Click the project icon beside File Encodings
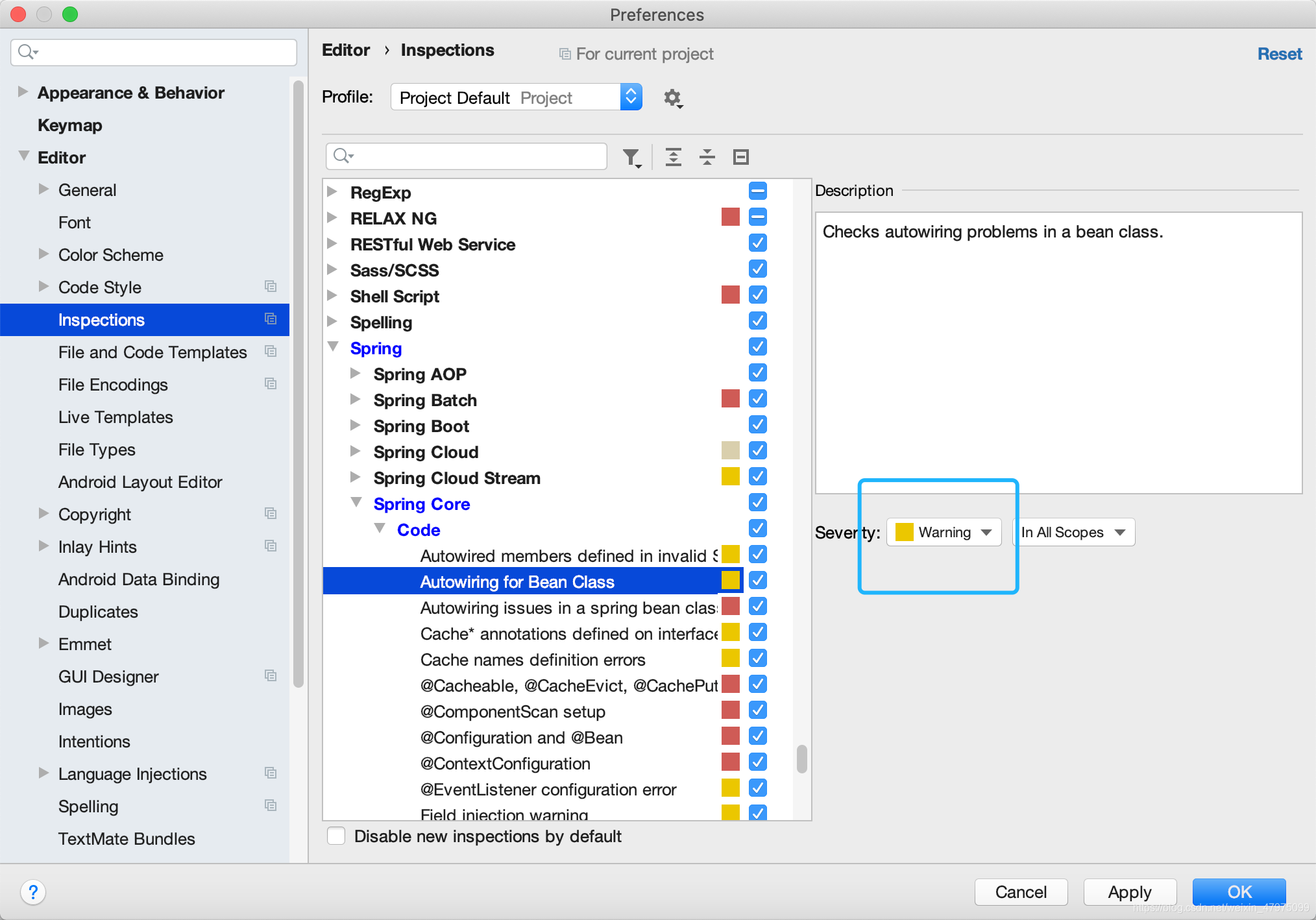1316x920 pixels. click(x=271, y=383)
